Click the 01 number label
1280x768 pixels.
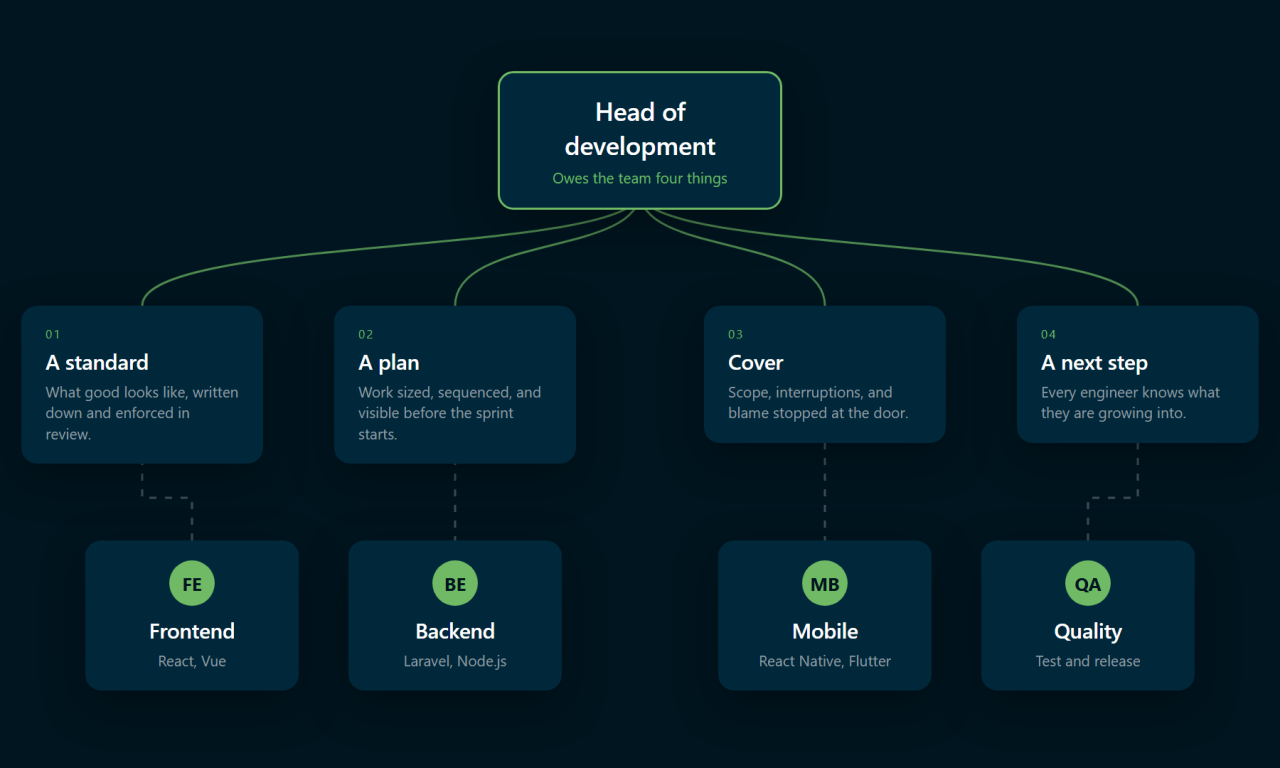tap(53, 334)
